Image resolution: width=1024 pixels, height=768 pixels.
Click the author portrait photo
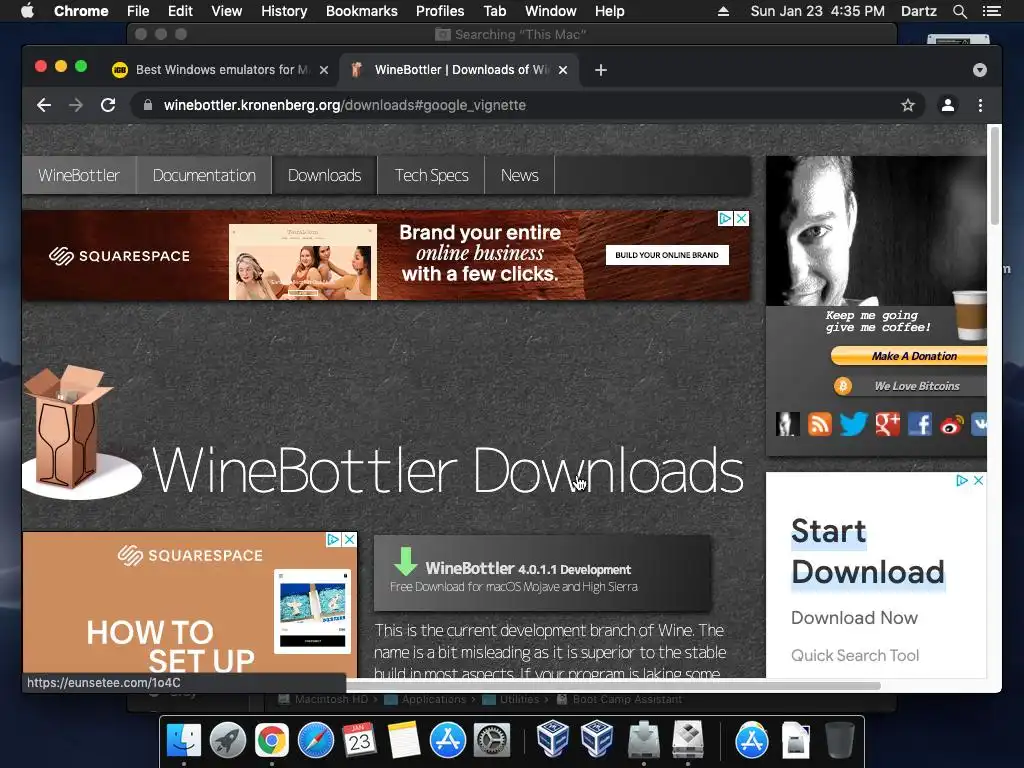point(876,230)
